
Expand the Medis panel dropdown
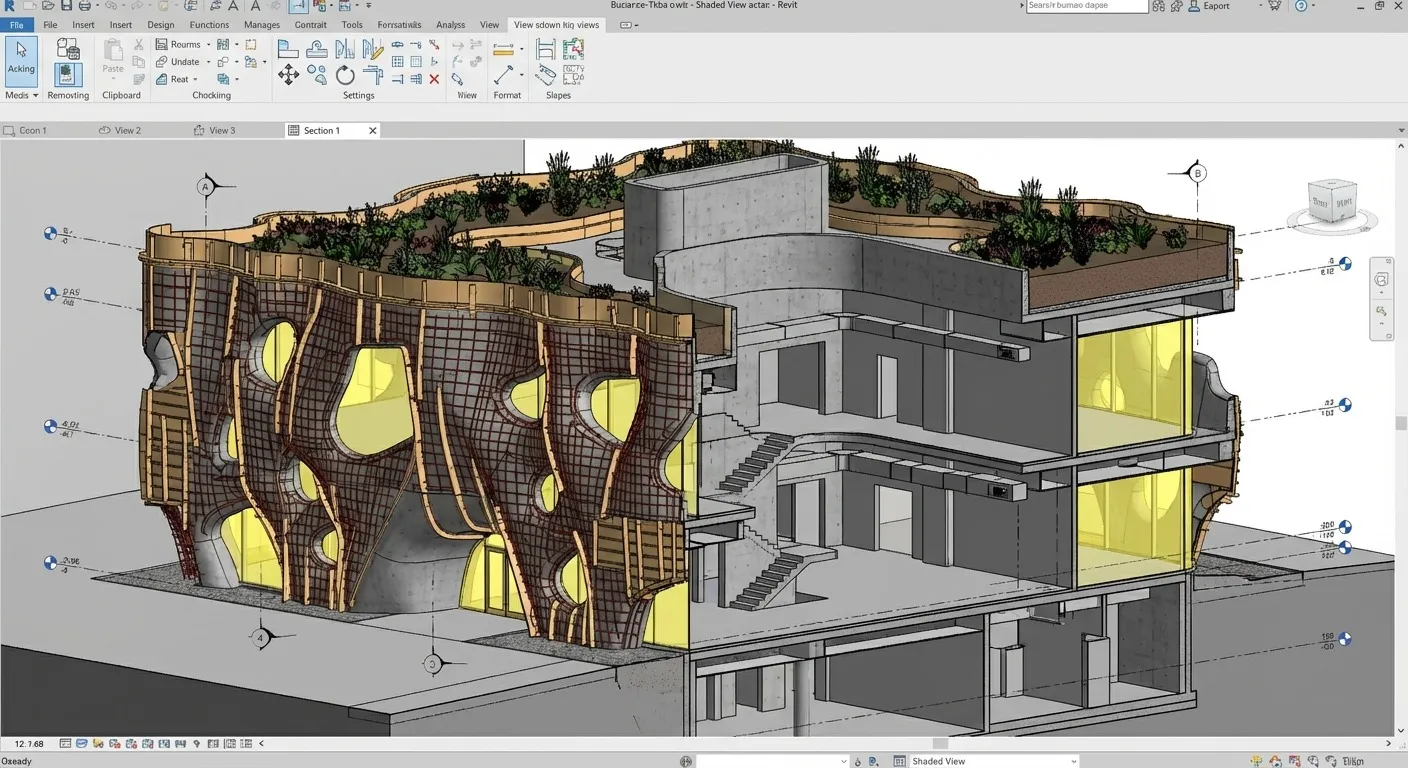[35, 96]
